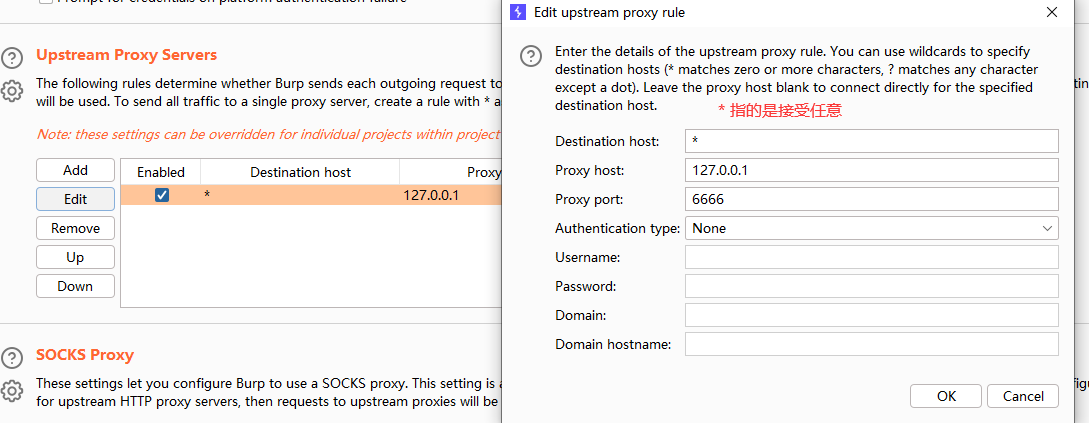Click the Add rule button

point(75,170)
